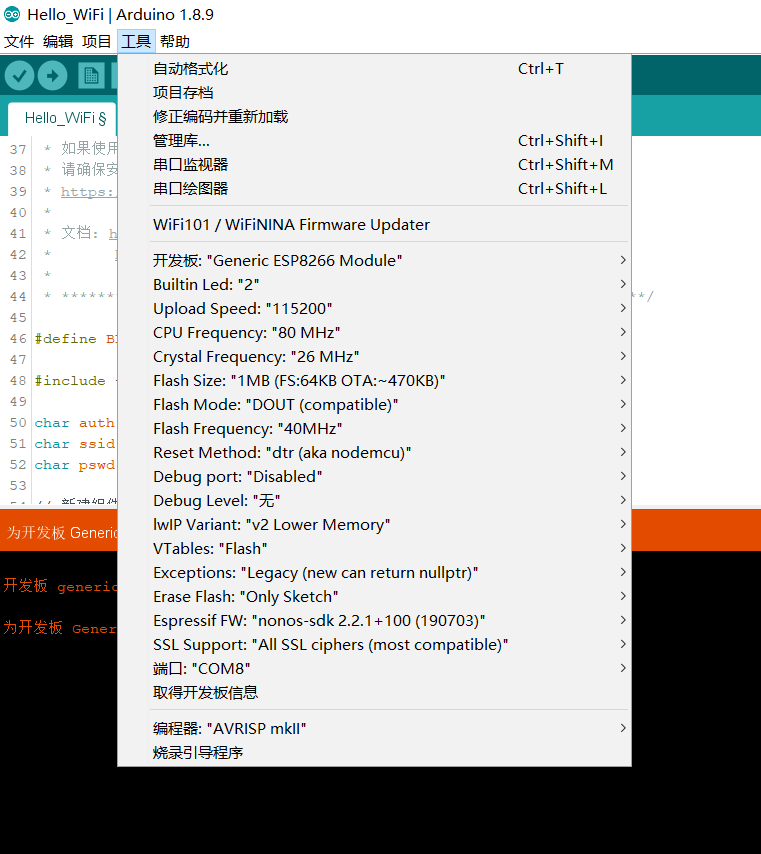Click the last console line 为开发板 Gener

60,627
